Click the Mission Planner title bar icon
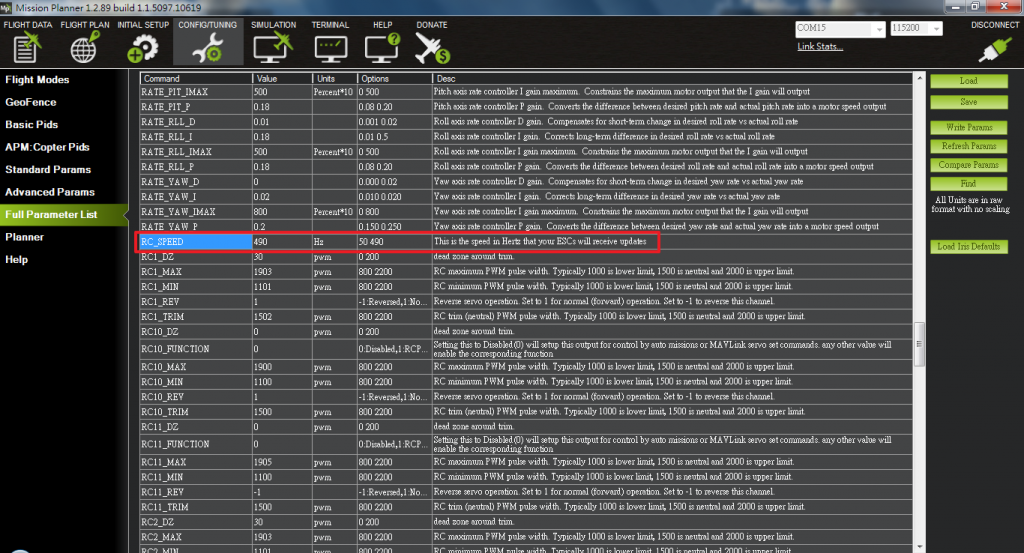Viewport: 1024px width, 553px height. [x=6, y=7]
